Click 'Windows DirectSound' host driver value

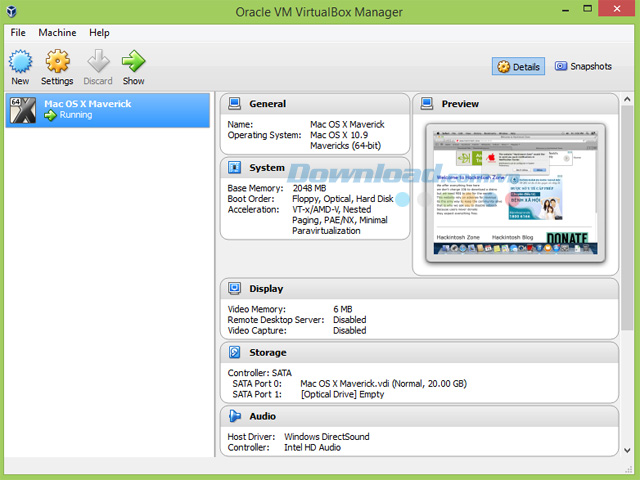327,437
